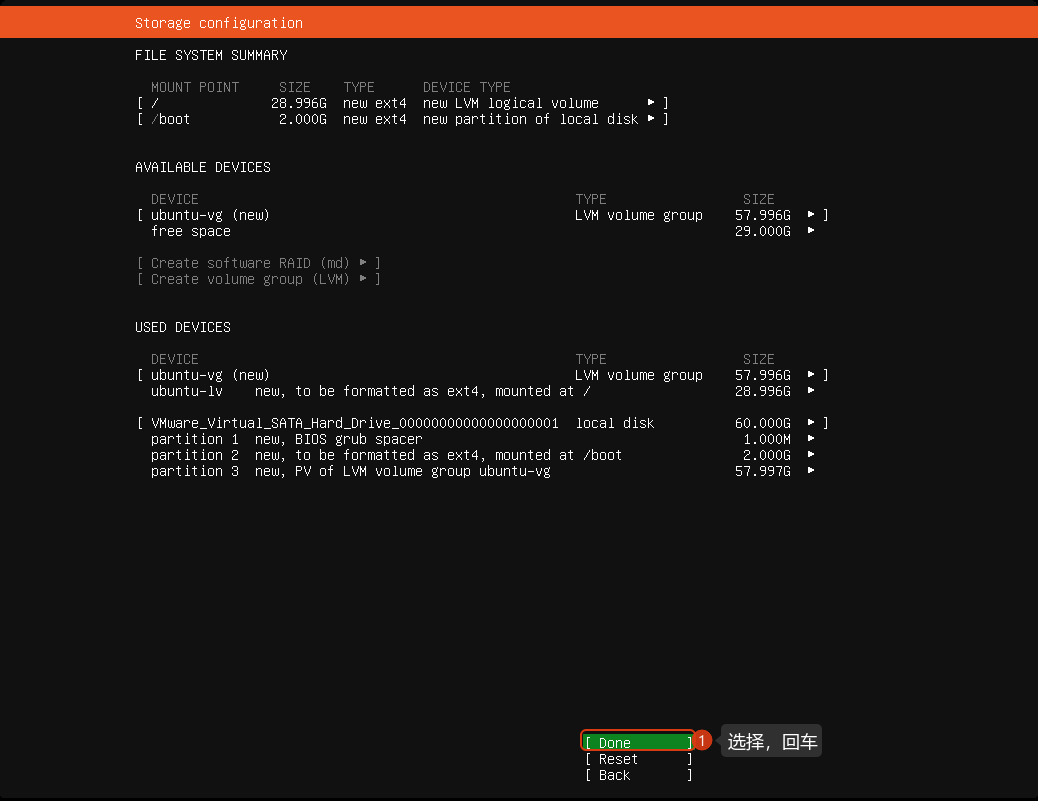The height and width of the screenshot is (801, 1038).
Task: Open the ubuntu-lv logical volume row
Action: 483,391
